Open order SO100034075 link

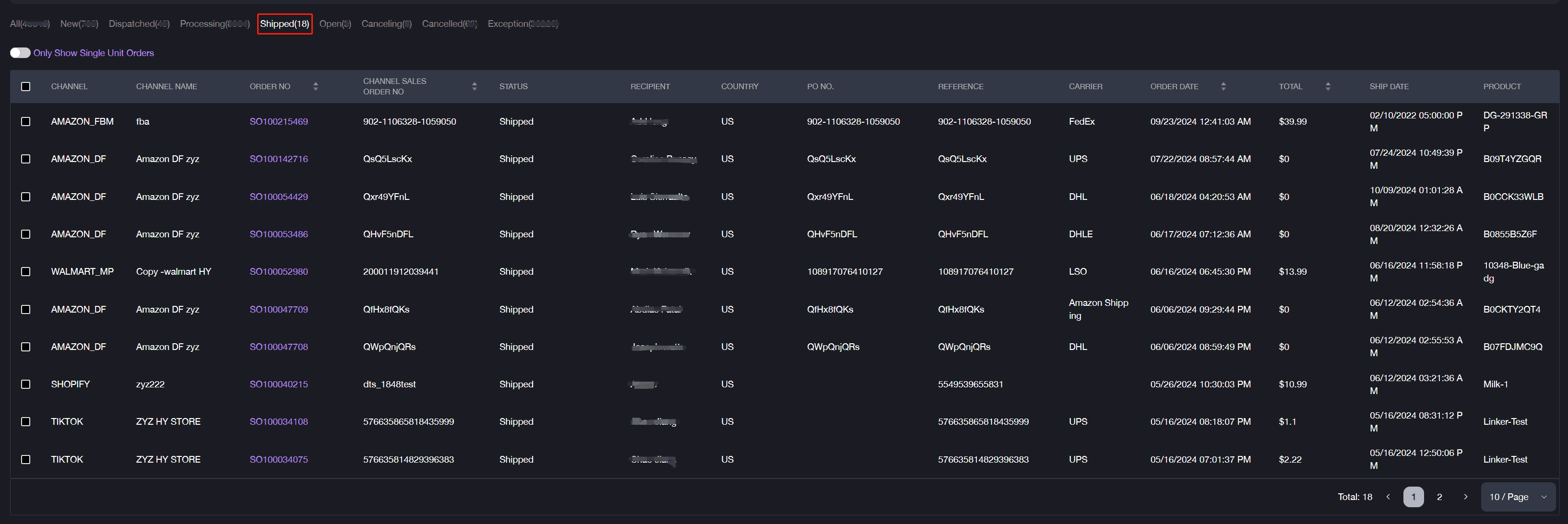(x=279, y=460)
